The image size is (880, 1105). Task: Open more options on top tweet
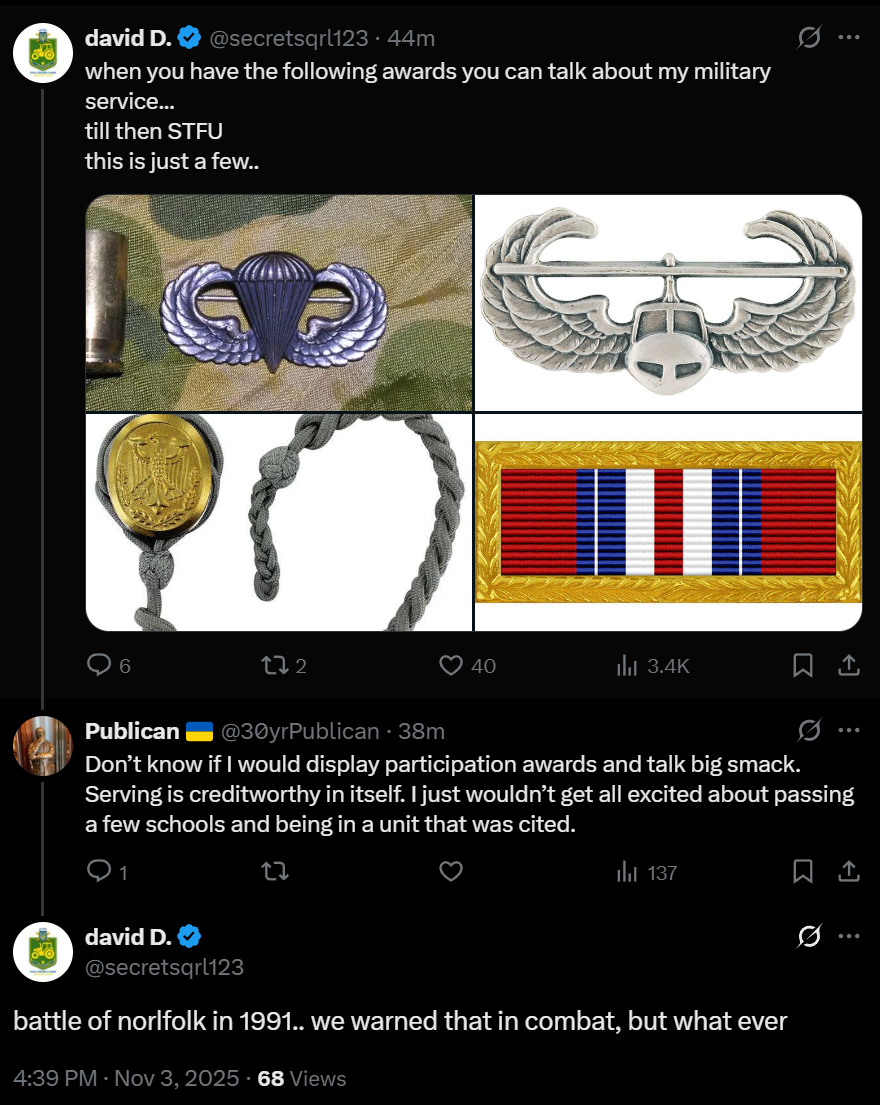[x=849, y=37]
